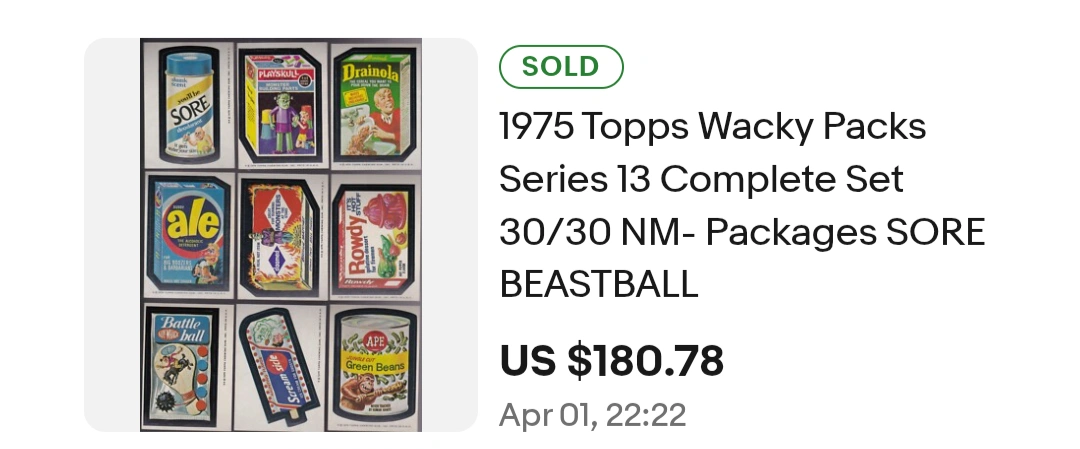
Task: Click the word SORE in listing title
Action: point(935,232)
